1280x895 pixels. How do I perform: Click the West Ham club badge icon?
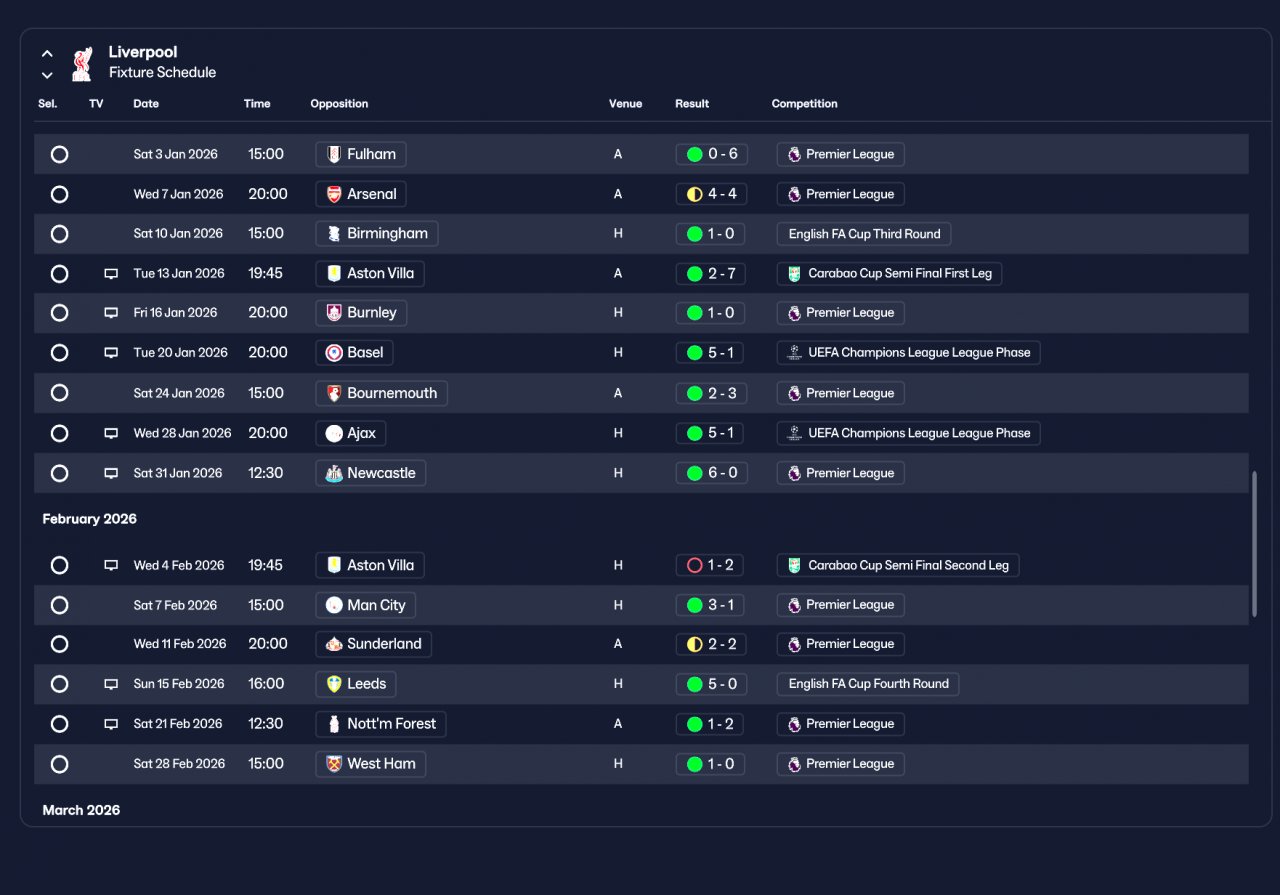pos(334,764)
